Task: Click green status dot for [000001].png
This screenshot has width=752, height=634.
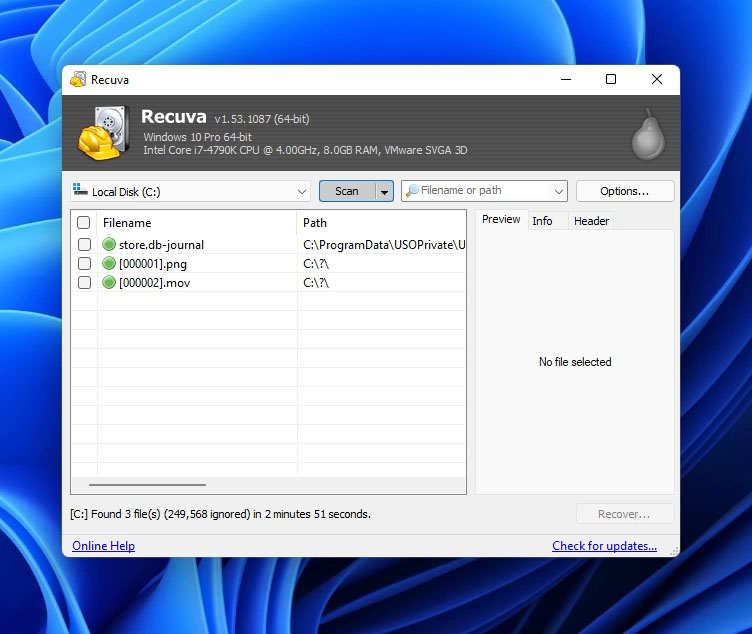Action: click(x=109, y=263)
